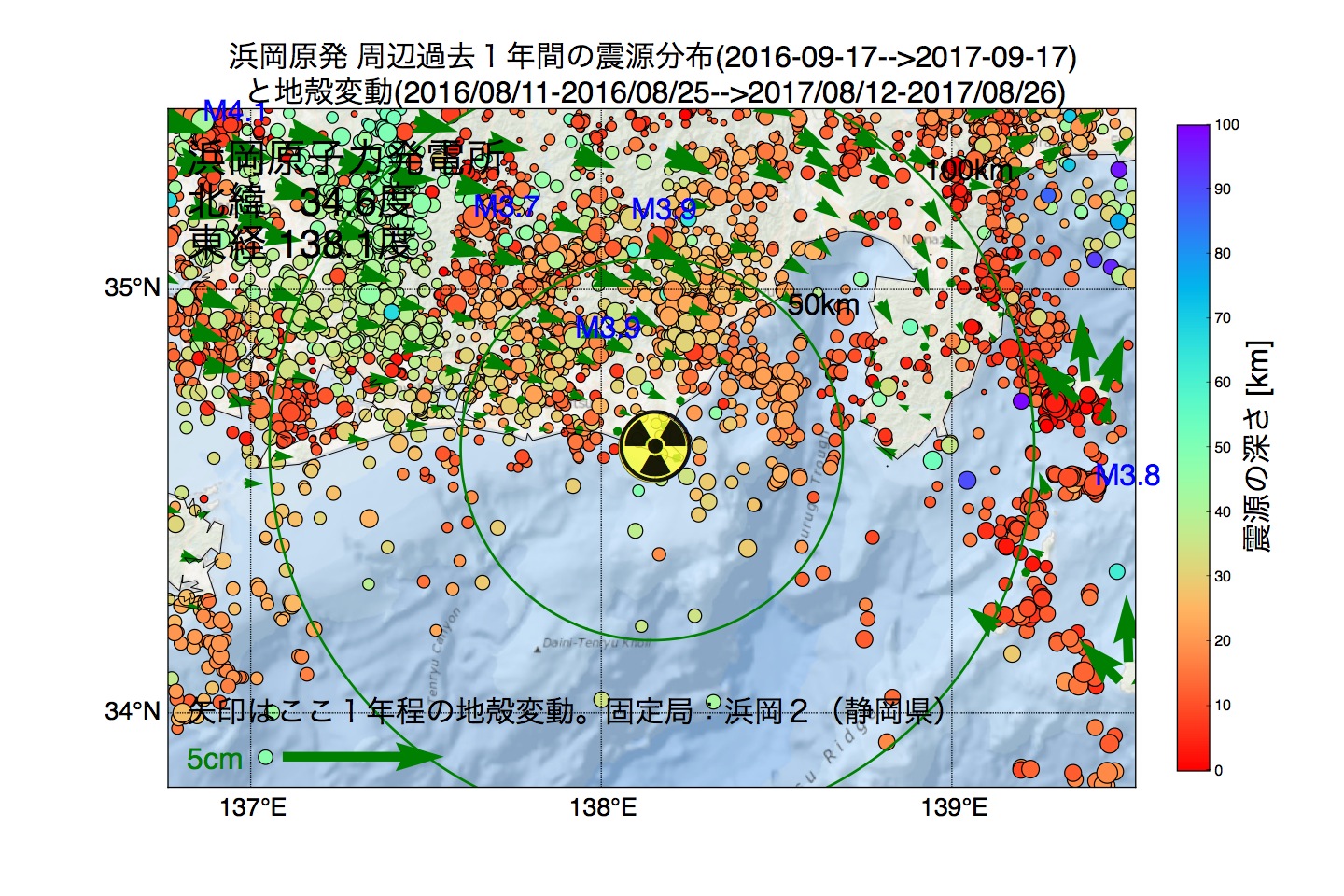Image resolution: width=1344 pixels, height=896 pixels.
Task: Click the M3.7 earthquake magnitude label
Action: pos(506,206)
